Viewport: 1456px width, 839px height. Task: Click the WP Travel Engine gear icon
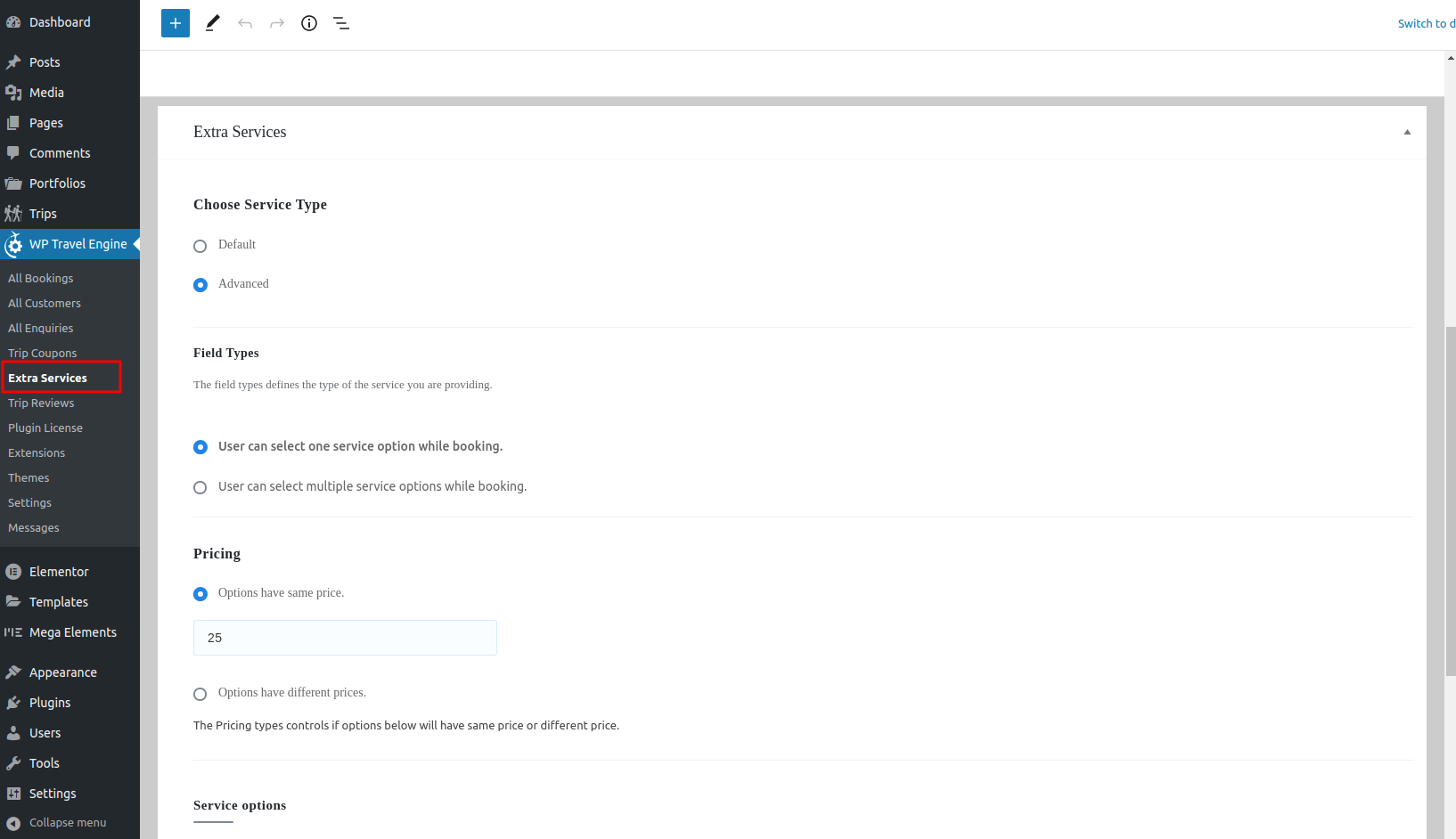pyautogui.click(x=13, y=244)
